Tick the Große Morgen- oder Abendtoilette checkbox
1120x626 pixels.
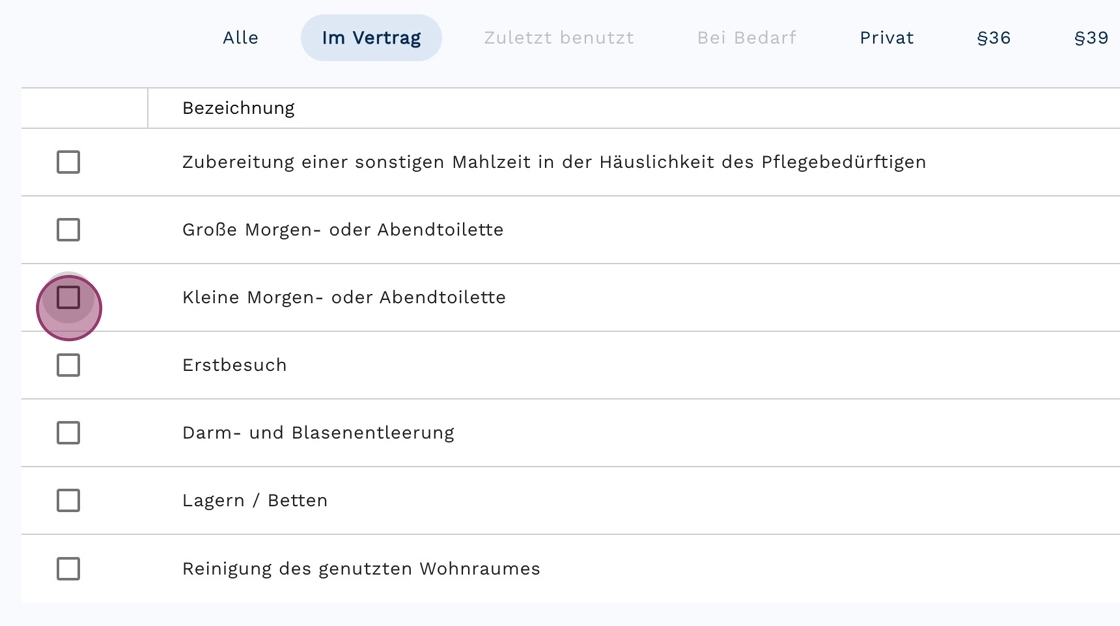click(x=68, y=230)
